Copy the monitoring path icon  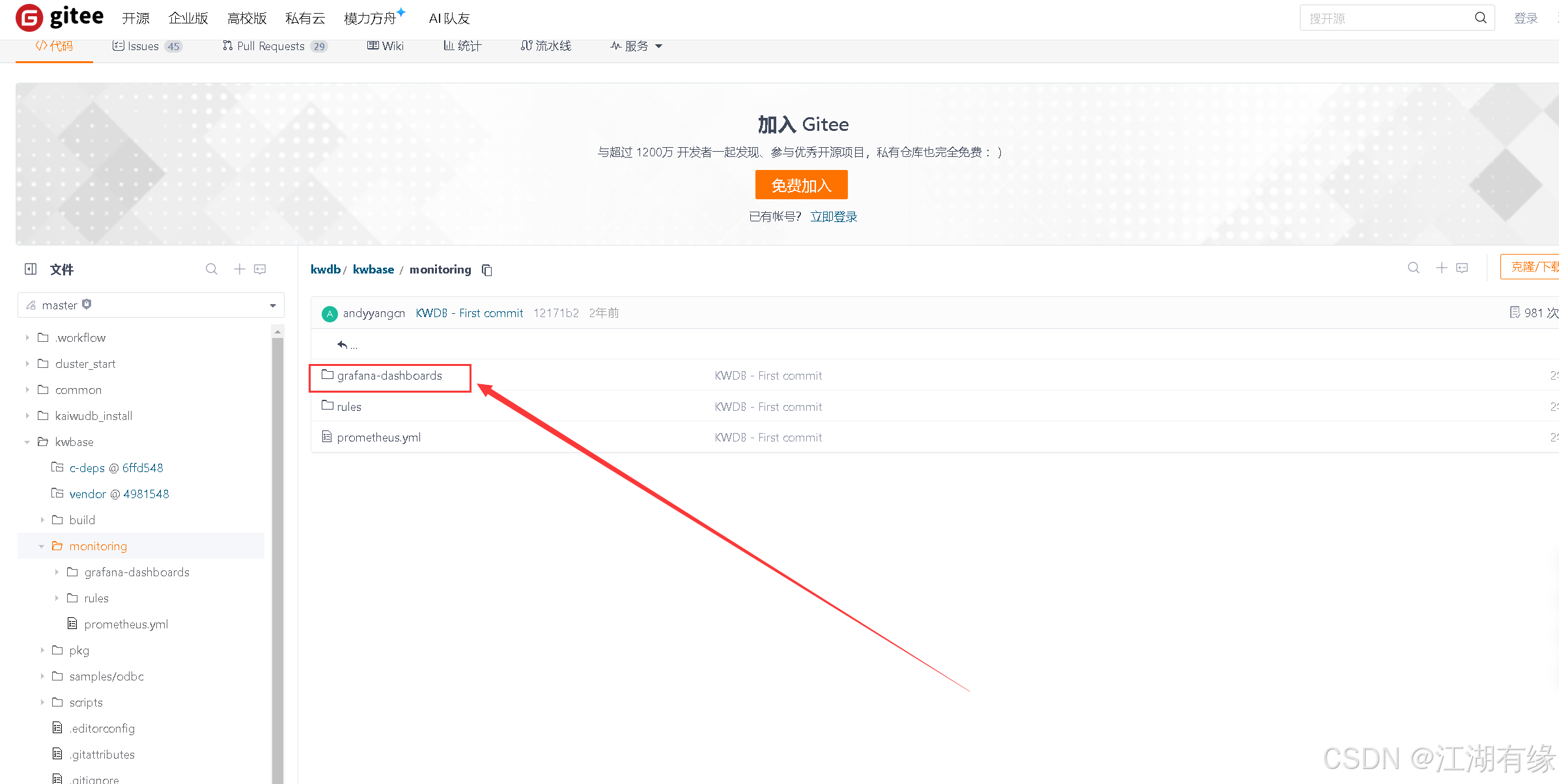point(487,270)
